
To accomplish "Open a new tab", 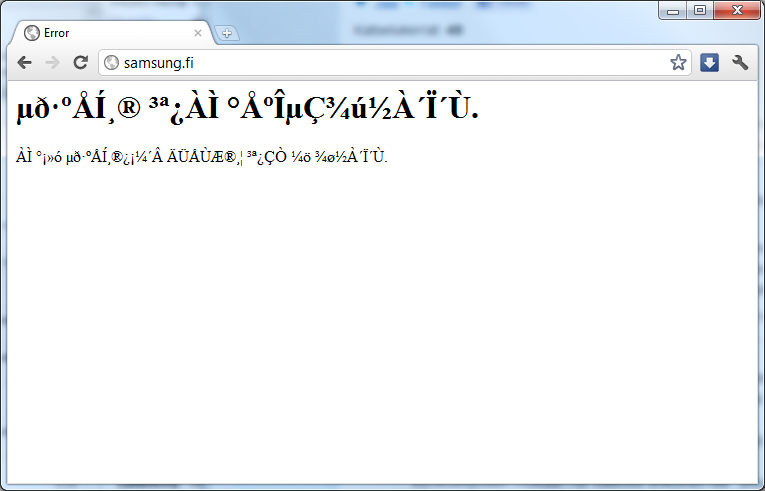I will pyautogui.click(x=227, y=33).
